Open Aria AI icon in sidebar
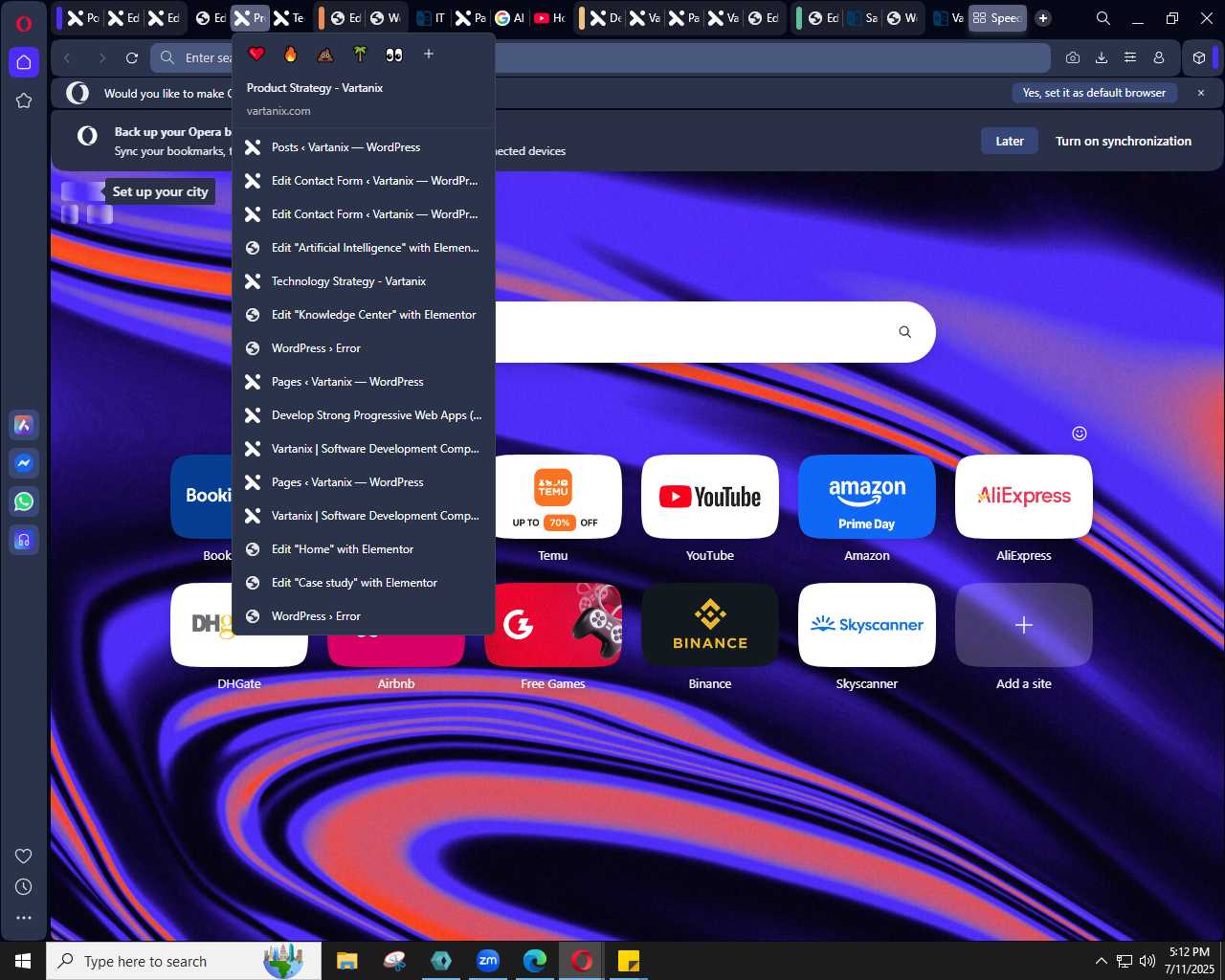The image size is (1225, 980). [24, 425]
